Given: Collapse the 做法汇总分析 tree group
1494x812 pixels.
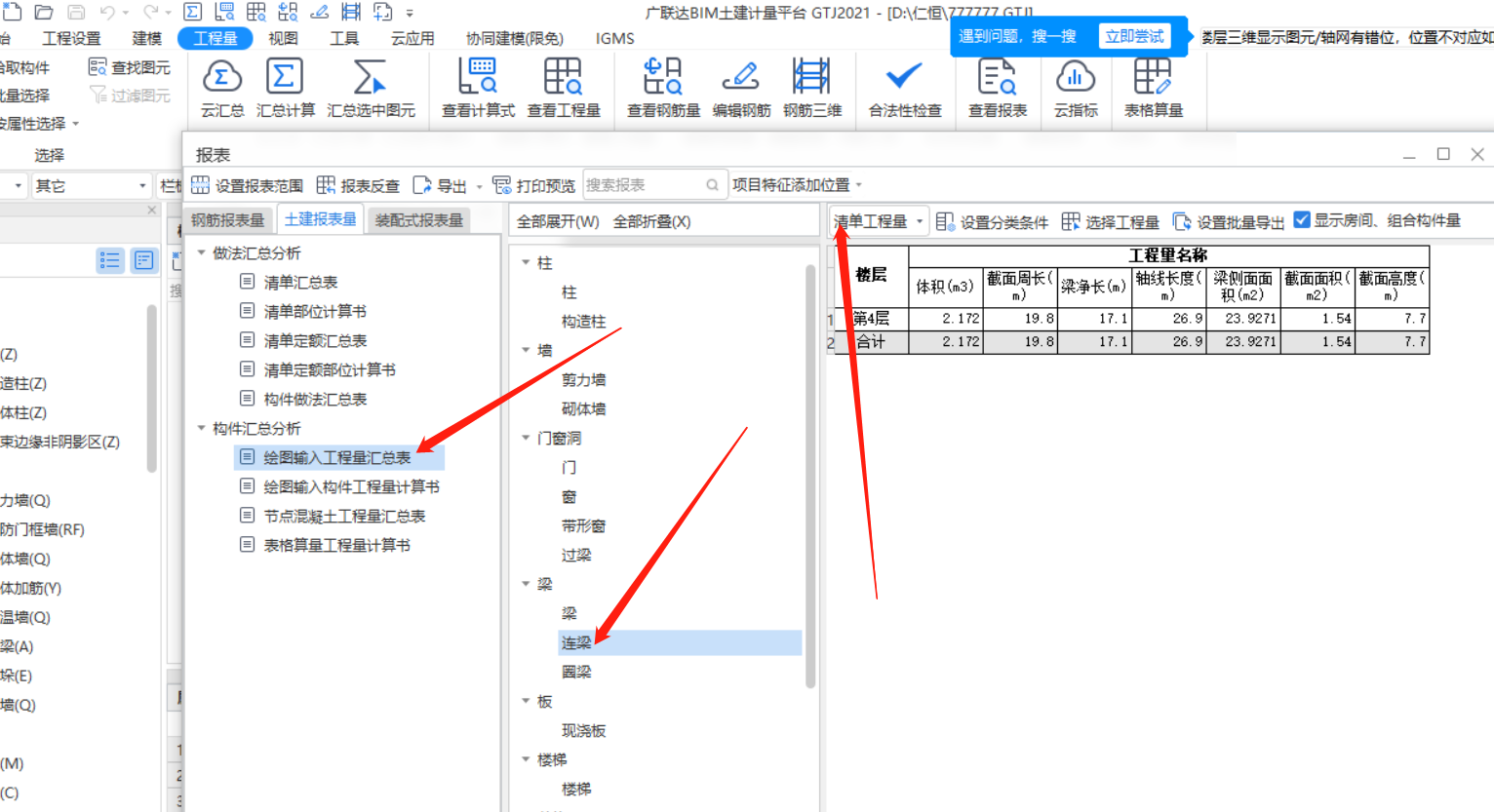Looking at the screenshot, I should [202, 252].
